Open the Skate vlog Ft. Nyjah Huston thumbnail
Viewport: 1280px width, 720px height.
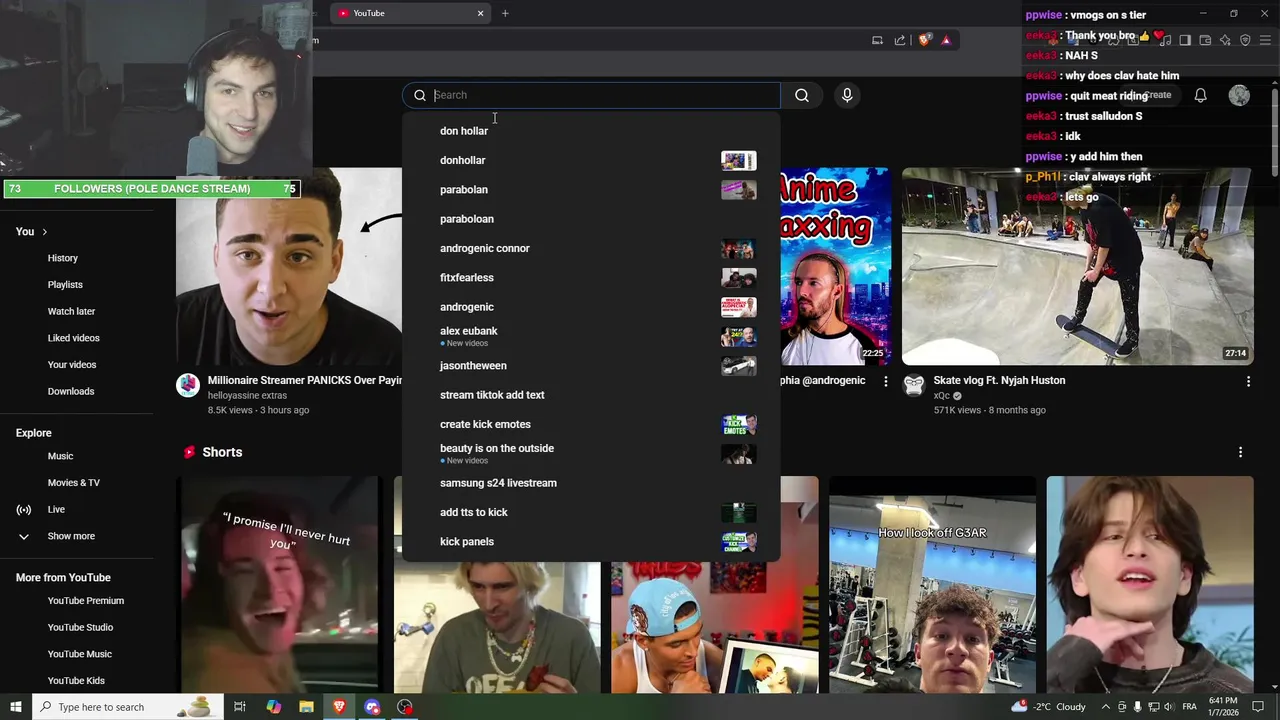[x=1077, y=266]
